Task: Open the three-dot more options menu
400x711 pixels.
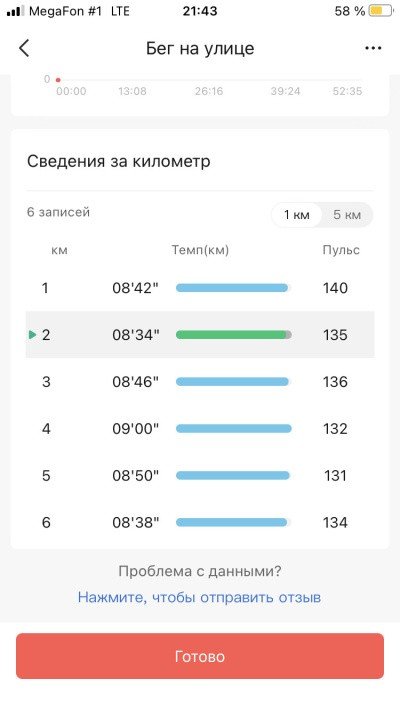Action: tap(373, 48)
